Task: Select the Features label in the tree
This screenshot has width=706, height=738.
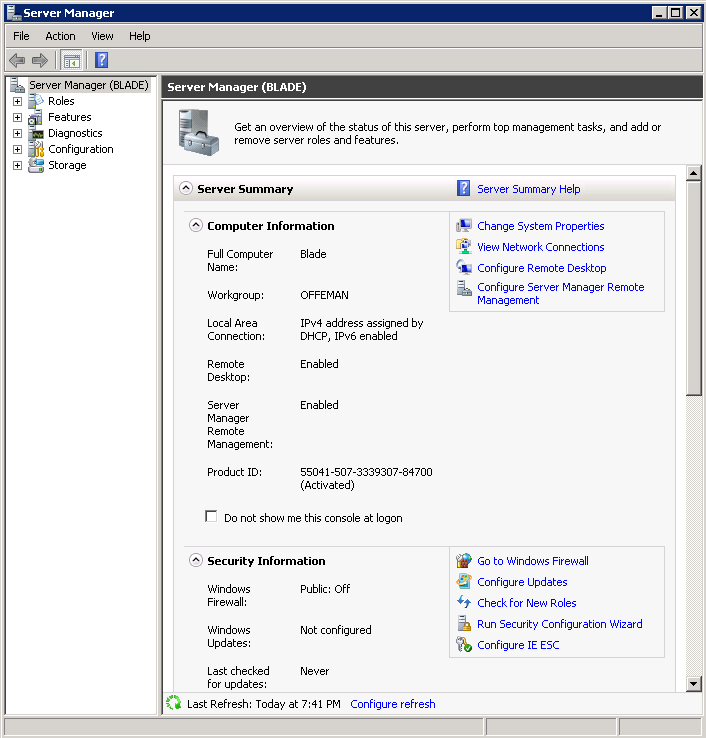Action: pos(70,117)
